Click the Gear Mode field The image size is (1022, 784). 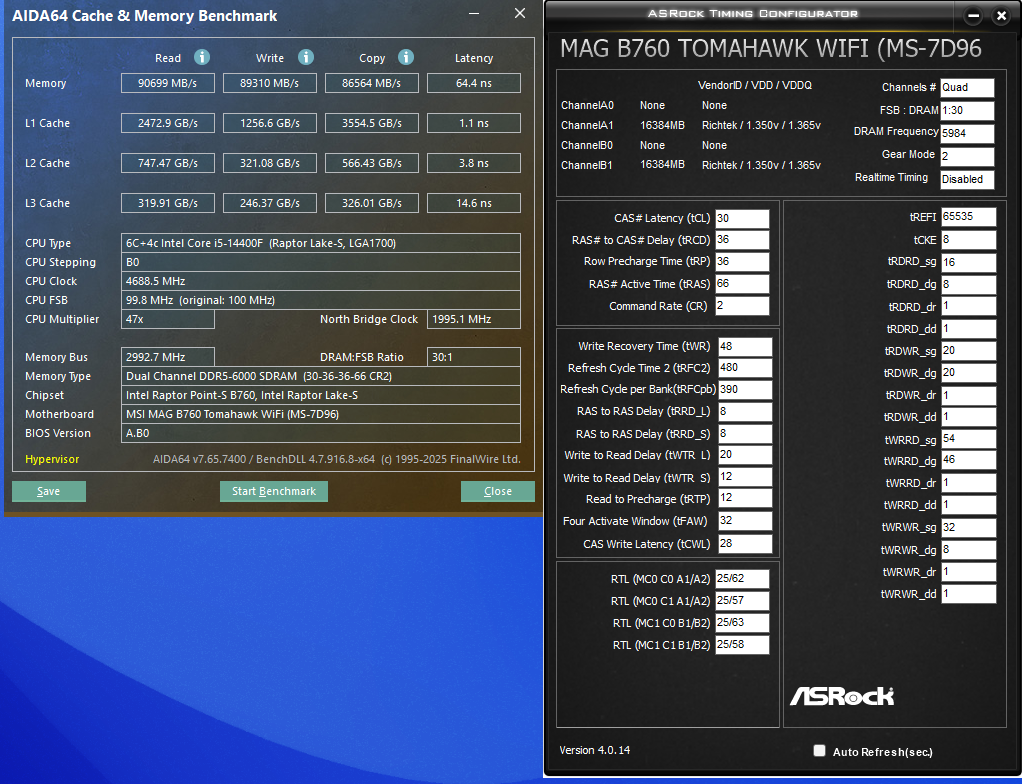[967, 156]
